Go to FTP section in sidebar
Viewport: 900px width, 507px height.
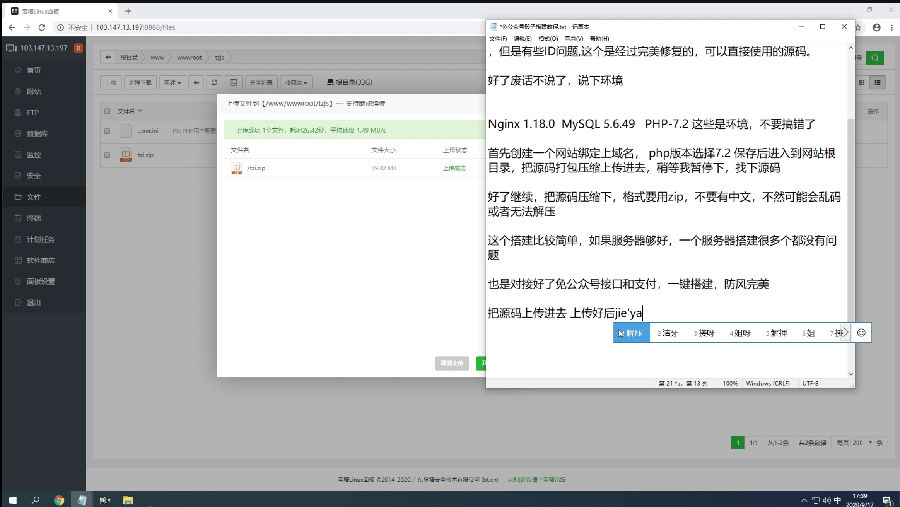point(33,112)
